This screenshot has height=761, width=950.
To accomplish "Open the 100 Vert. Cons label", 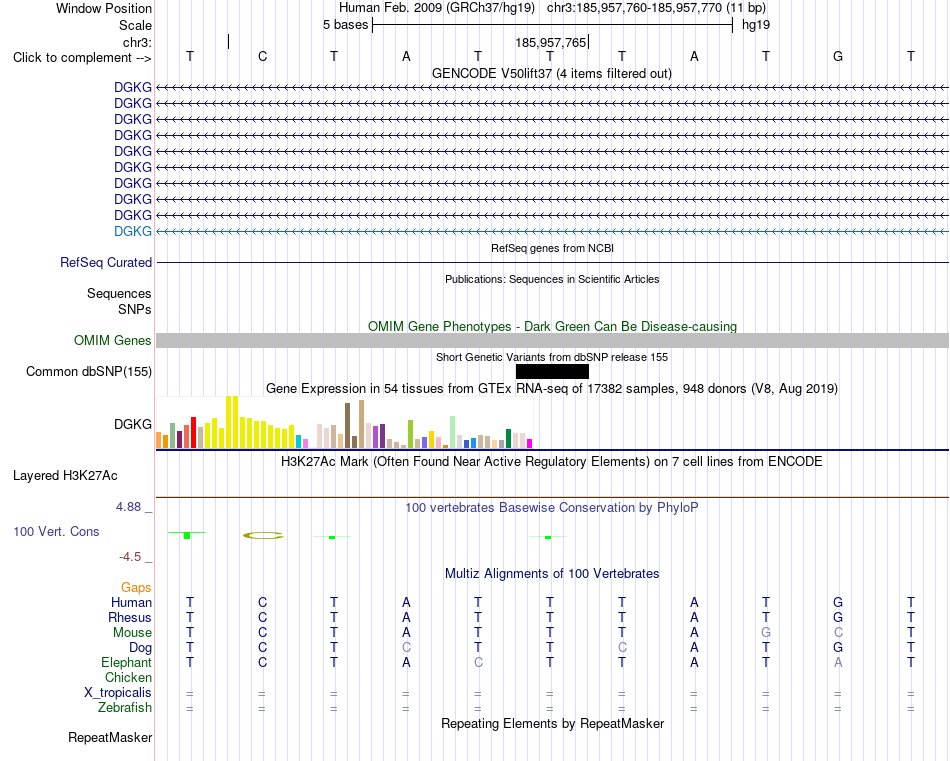I will coord(56,531).
